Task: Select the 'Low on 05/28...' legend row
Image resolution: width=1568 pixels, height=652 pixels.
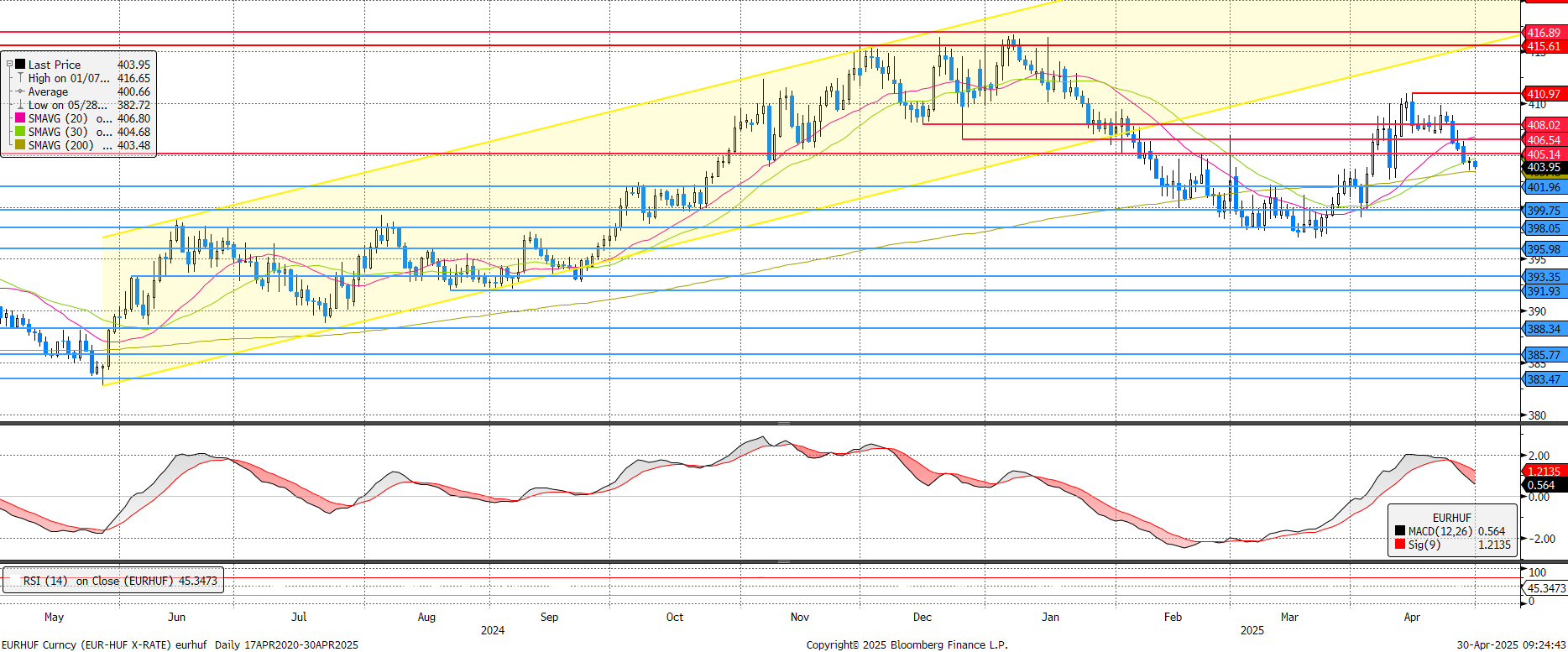Action: coord(68,105)
